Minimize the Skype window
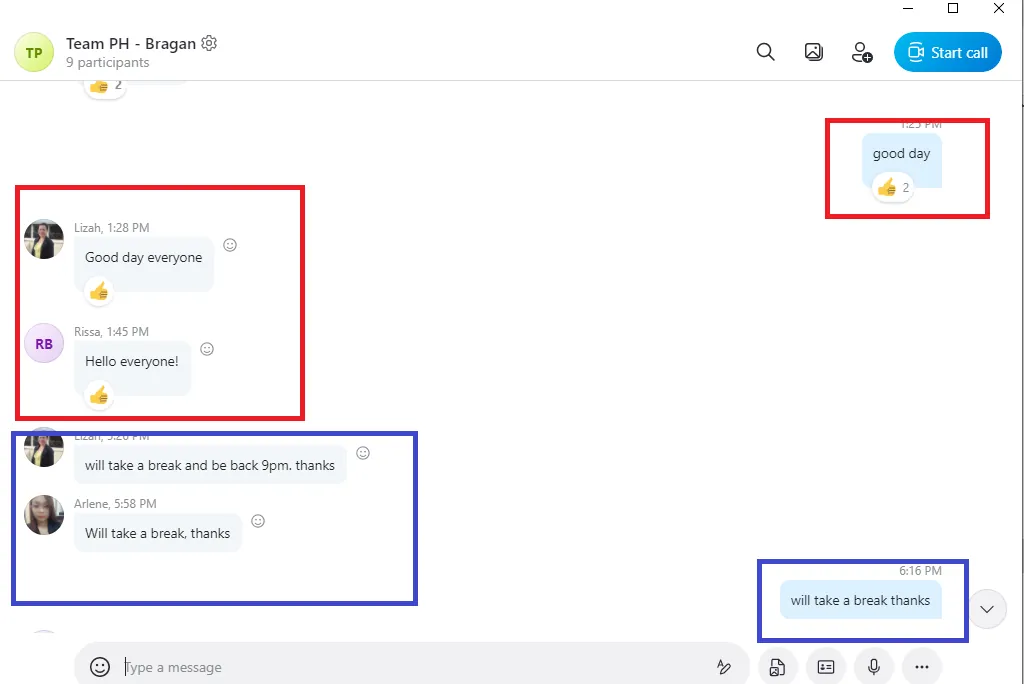The image size is (1024, 684). (908, 8)
